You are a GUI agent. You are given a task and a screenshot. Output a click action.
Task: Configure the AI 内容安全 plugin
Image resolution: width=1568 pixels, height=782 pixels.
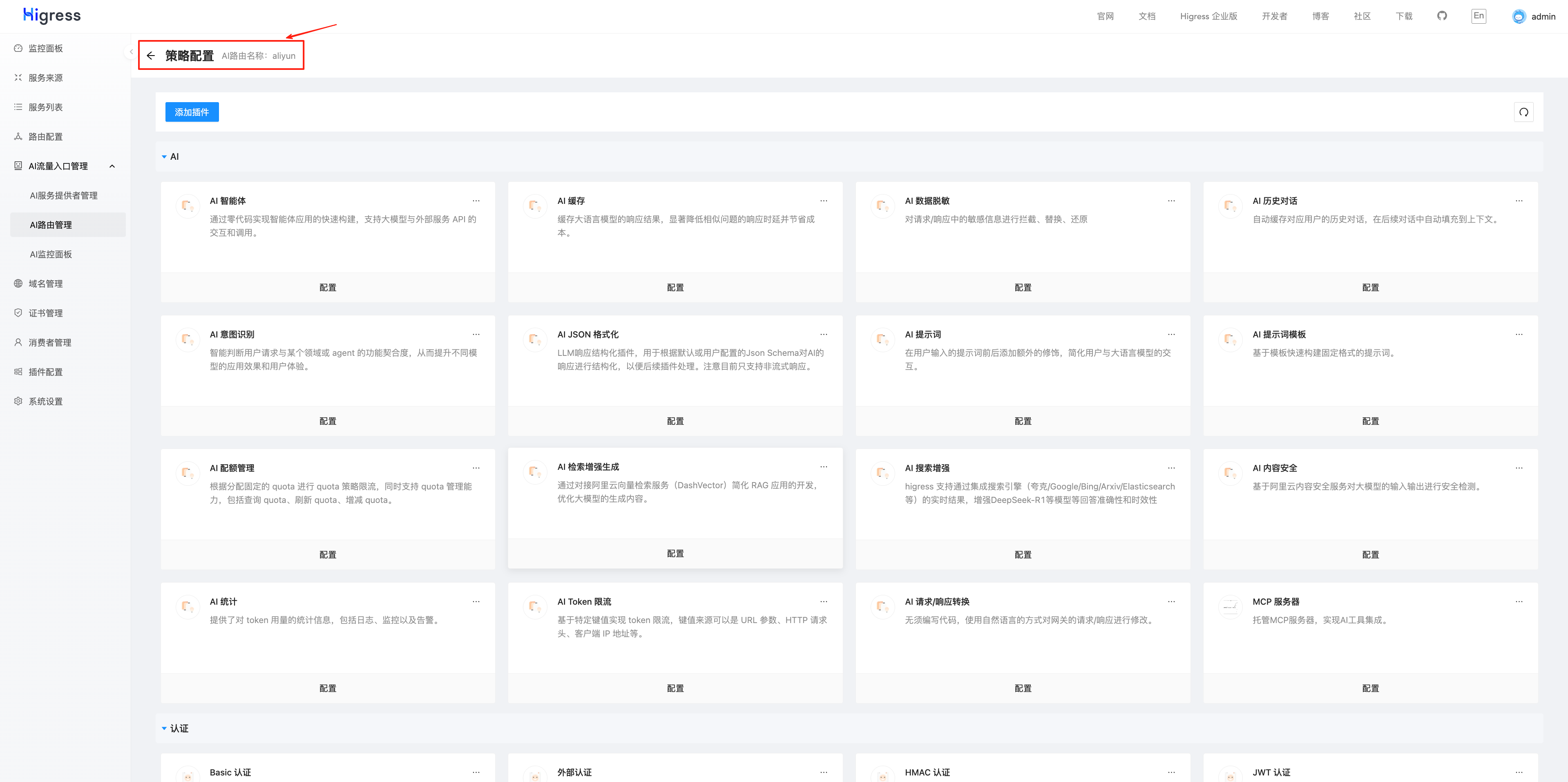(1370, 554)
